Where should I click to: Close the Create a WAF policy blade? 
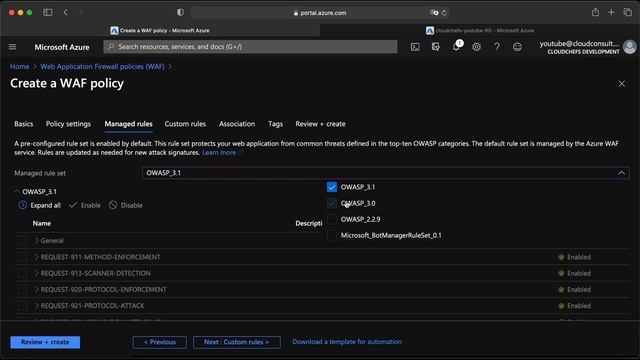[621, 84]
